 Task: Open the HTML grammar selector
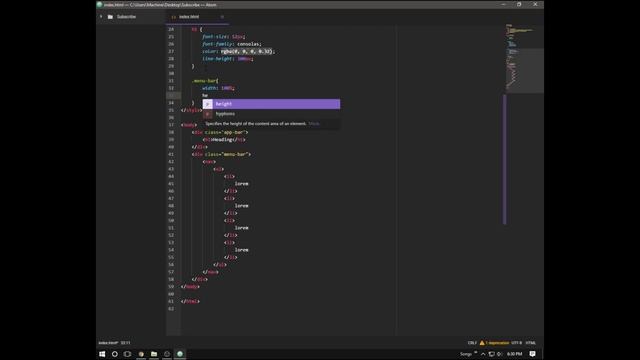[531, 343]
